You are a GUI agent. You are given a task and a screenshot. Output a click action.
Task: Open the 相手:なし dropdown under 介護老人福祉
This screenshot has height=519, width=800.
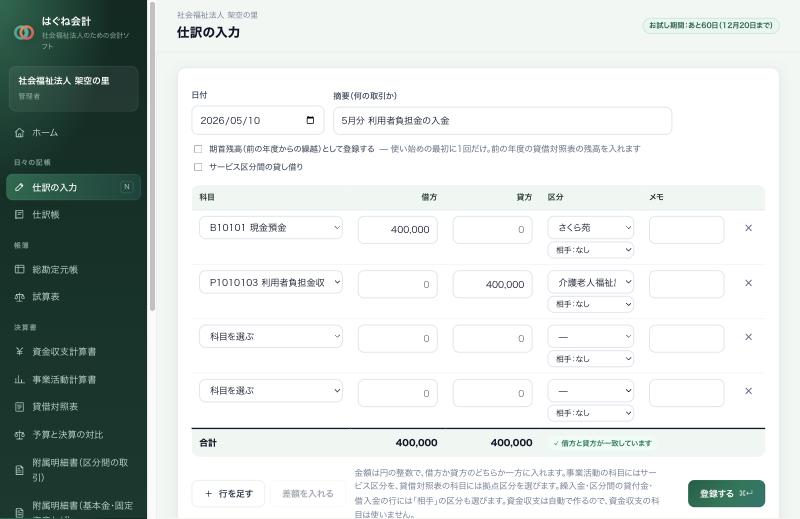point(591,304)
